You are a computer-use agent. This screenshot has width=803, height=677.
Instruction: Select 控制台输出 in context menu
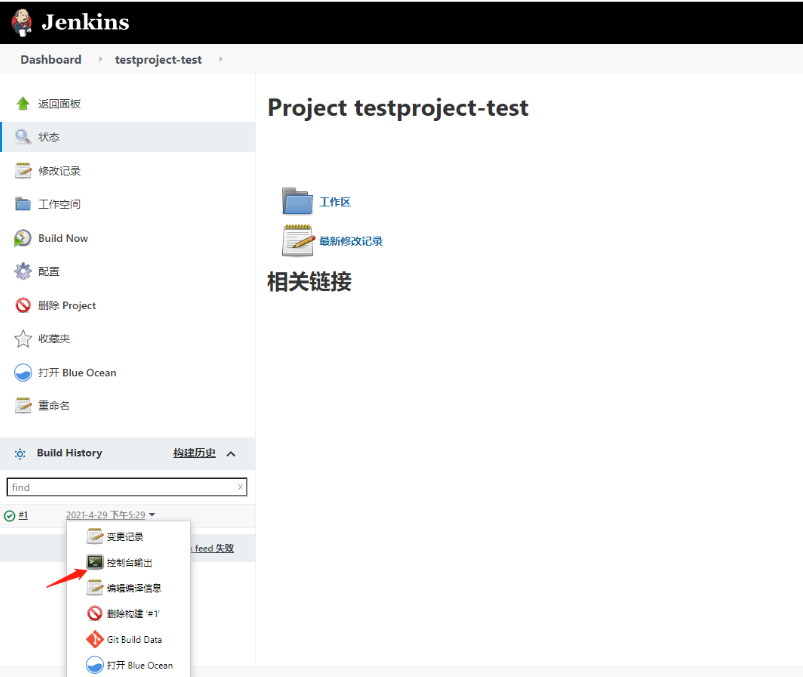(129, 562)
